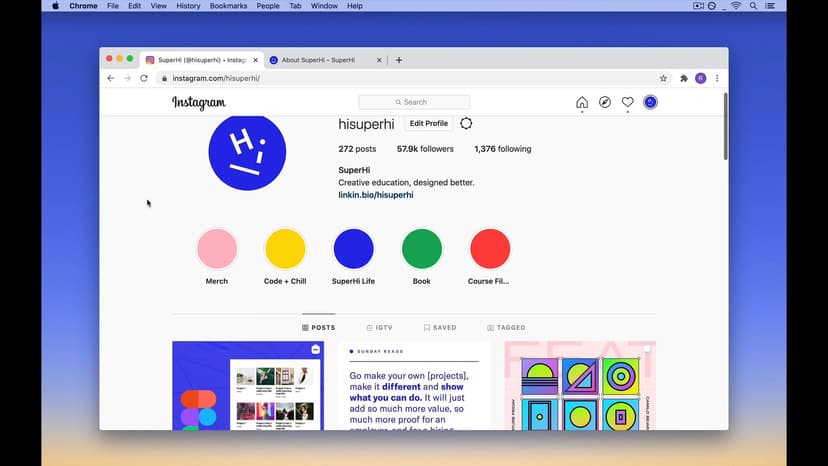
Task: Open the yellow Code + Chill highlight
Action: [285, 250]
